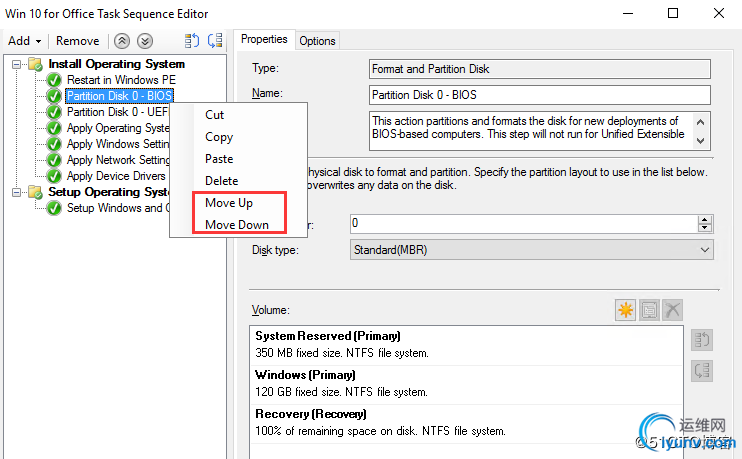
Task: Select the Install Operating System folder
Action: coord(116,64)
